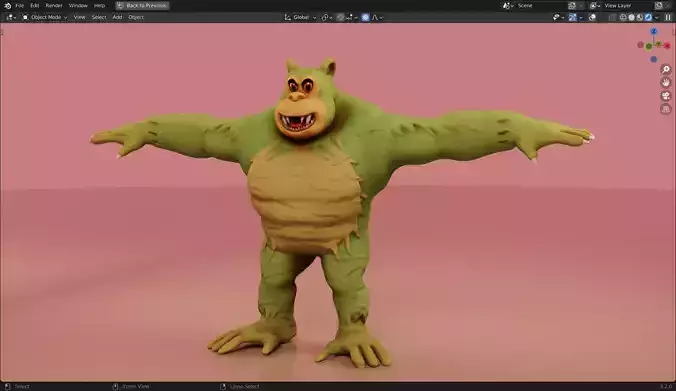Click the Scene name field

click(x=541, y=6)
